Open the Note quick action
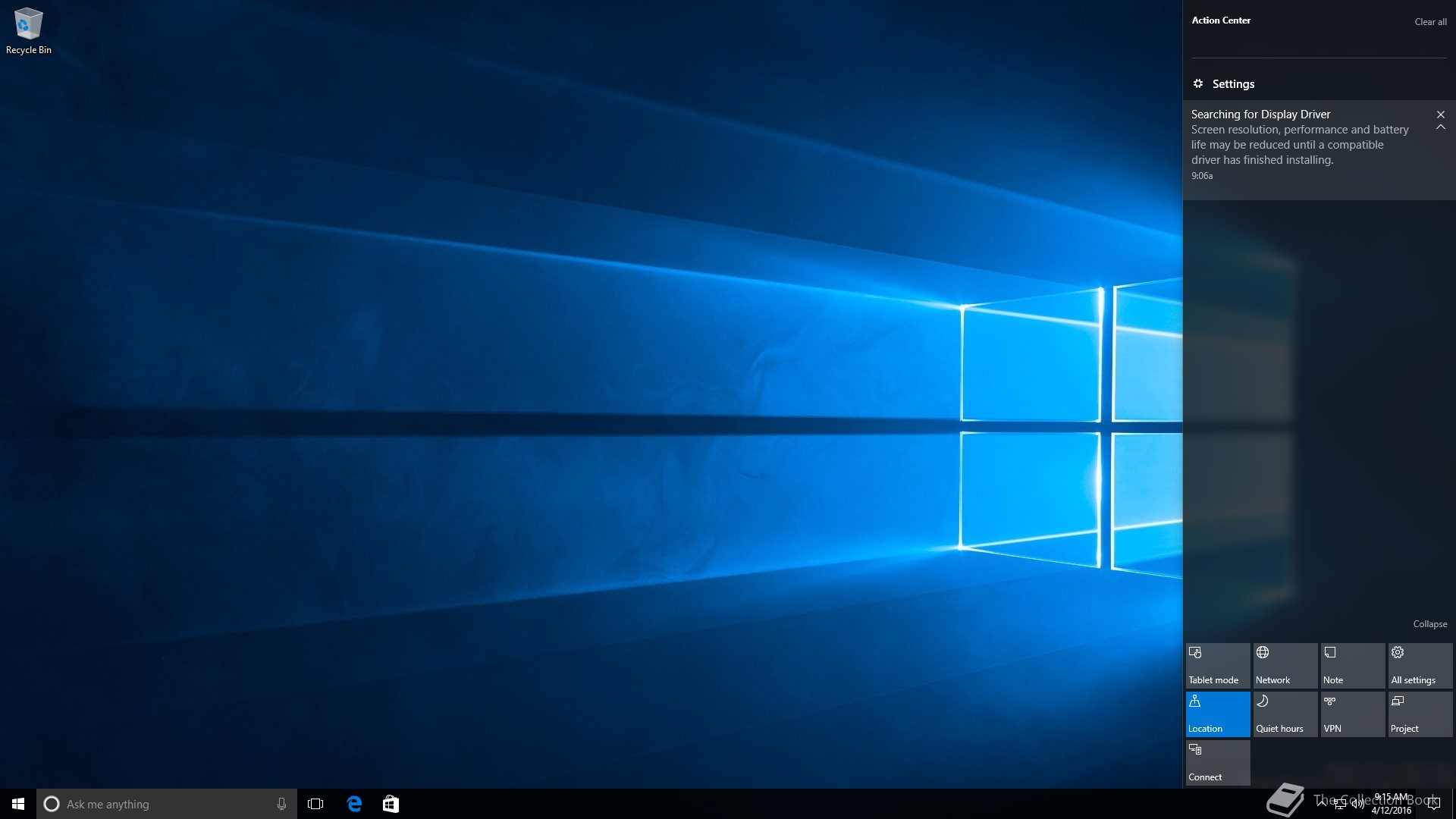Image resolution: width=1456 pixels, height=819 pixels. point(1353,666)
